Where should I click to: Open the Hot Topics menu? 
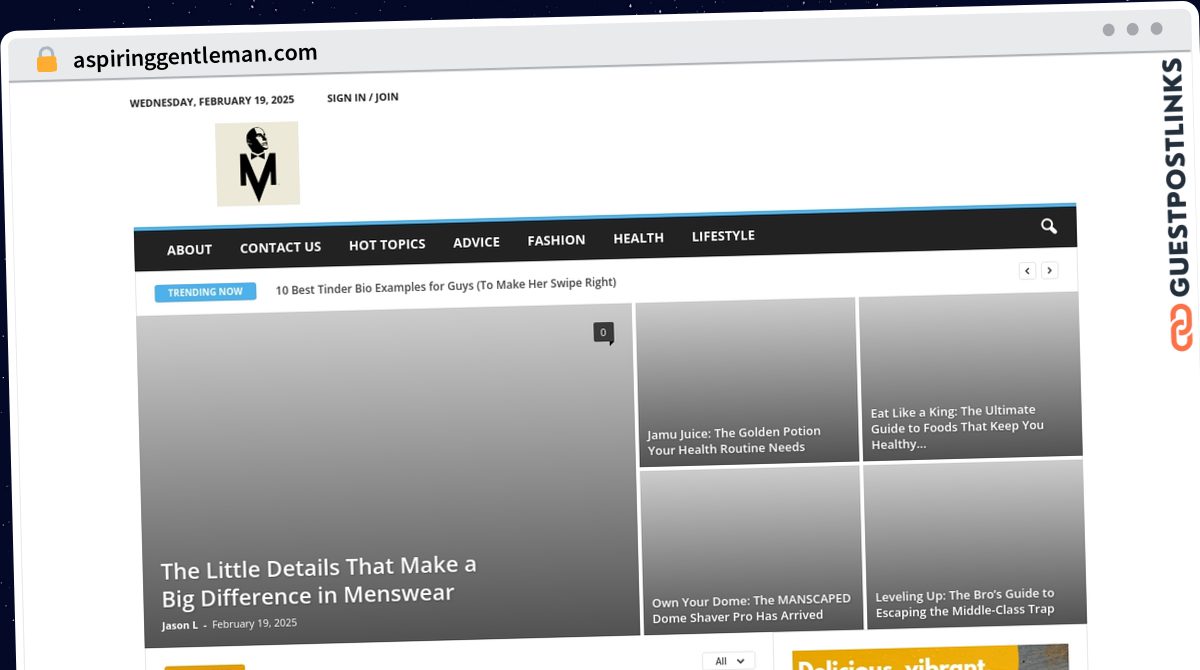tap(387, 244)
